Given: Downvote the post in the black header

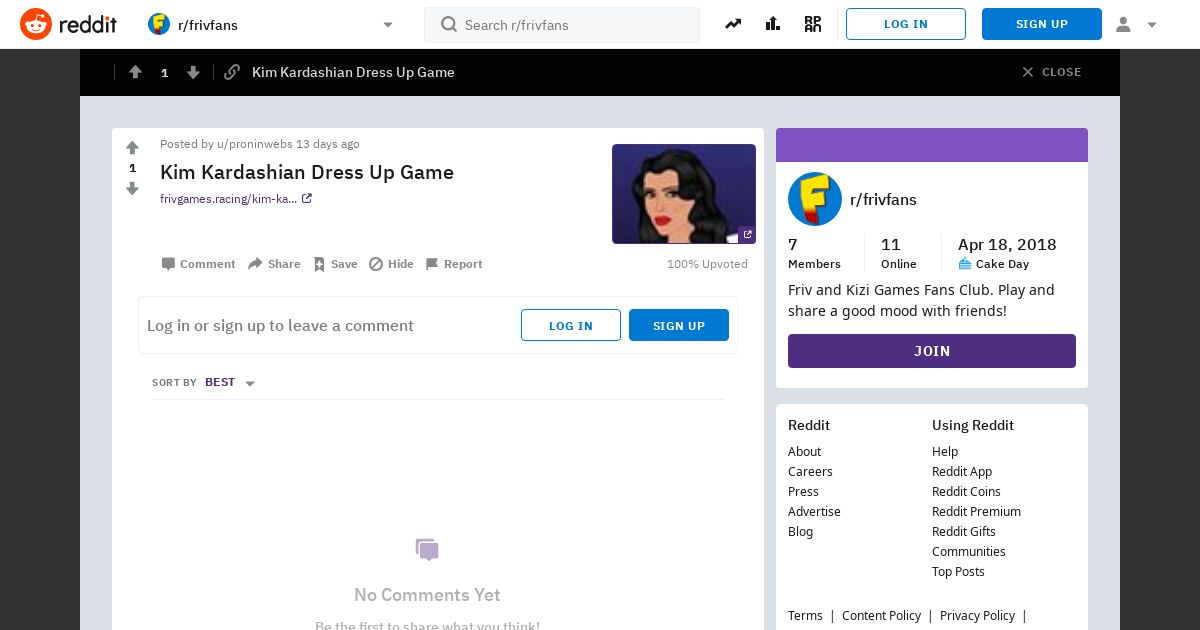Looking at the screenshot, I should [x=193, y=72].
